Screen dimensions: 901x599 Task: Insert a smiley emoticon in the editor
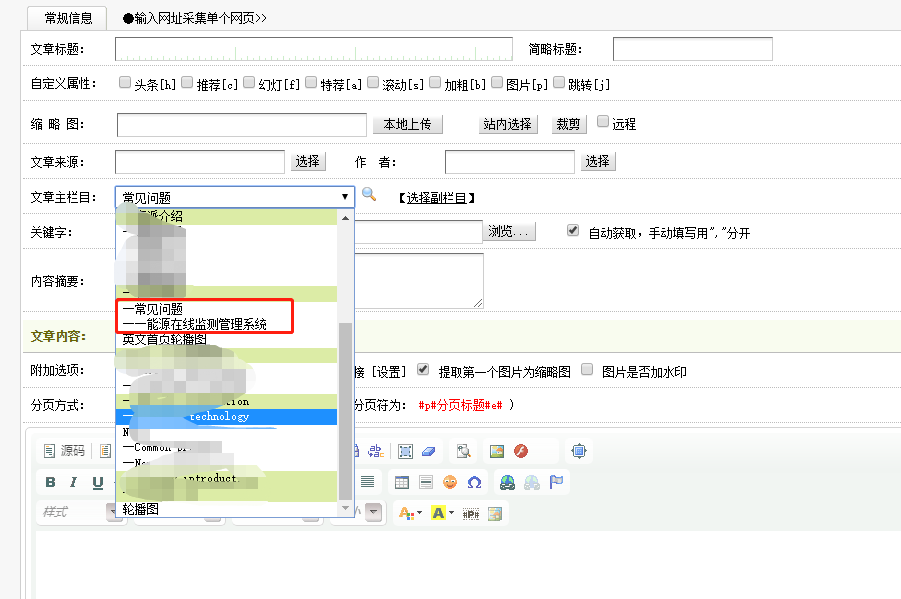click(x=450, y=482)
